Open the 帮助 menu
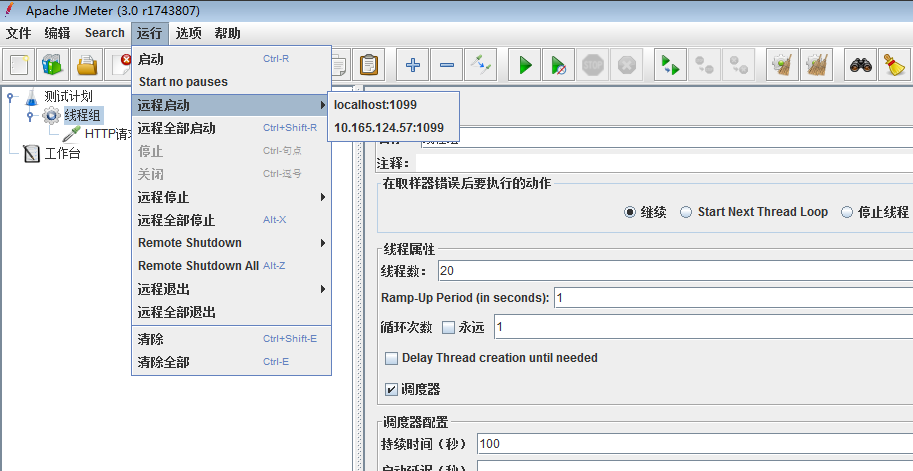The width and height of the screenshot is (913, 471). 227,33
